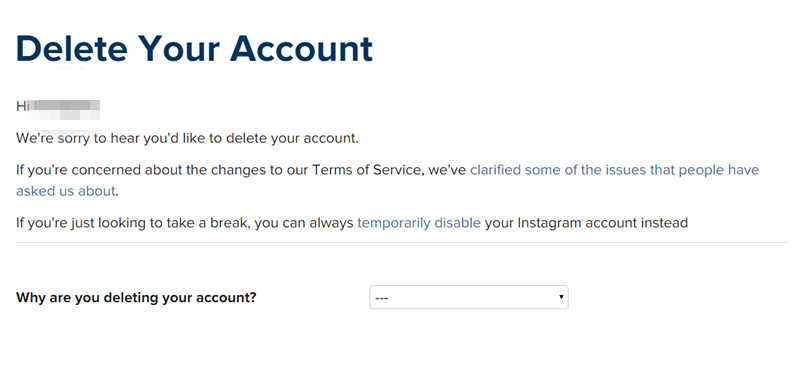Image resolution: width=800 pixels, height=374 pixels.
Task: Click the word 'Hi' greeting
Action: (22, 106)
